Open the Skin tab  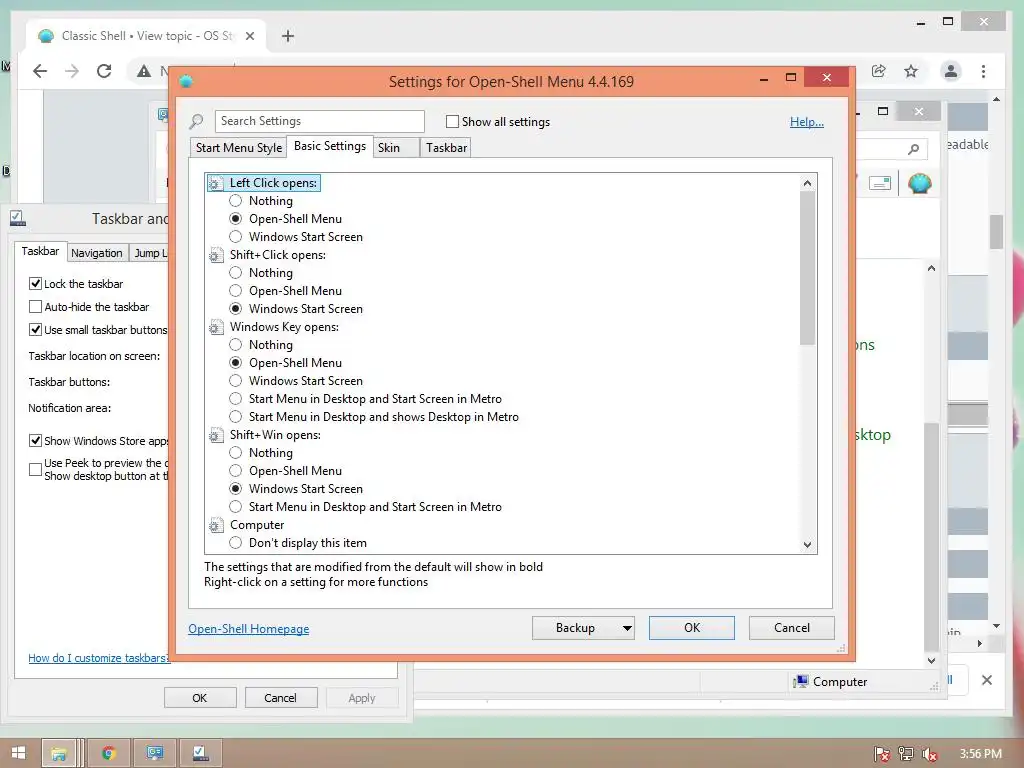click(x=396, y=148)
